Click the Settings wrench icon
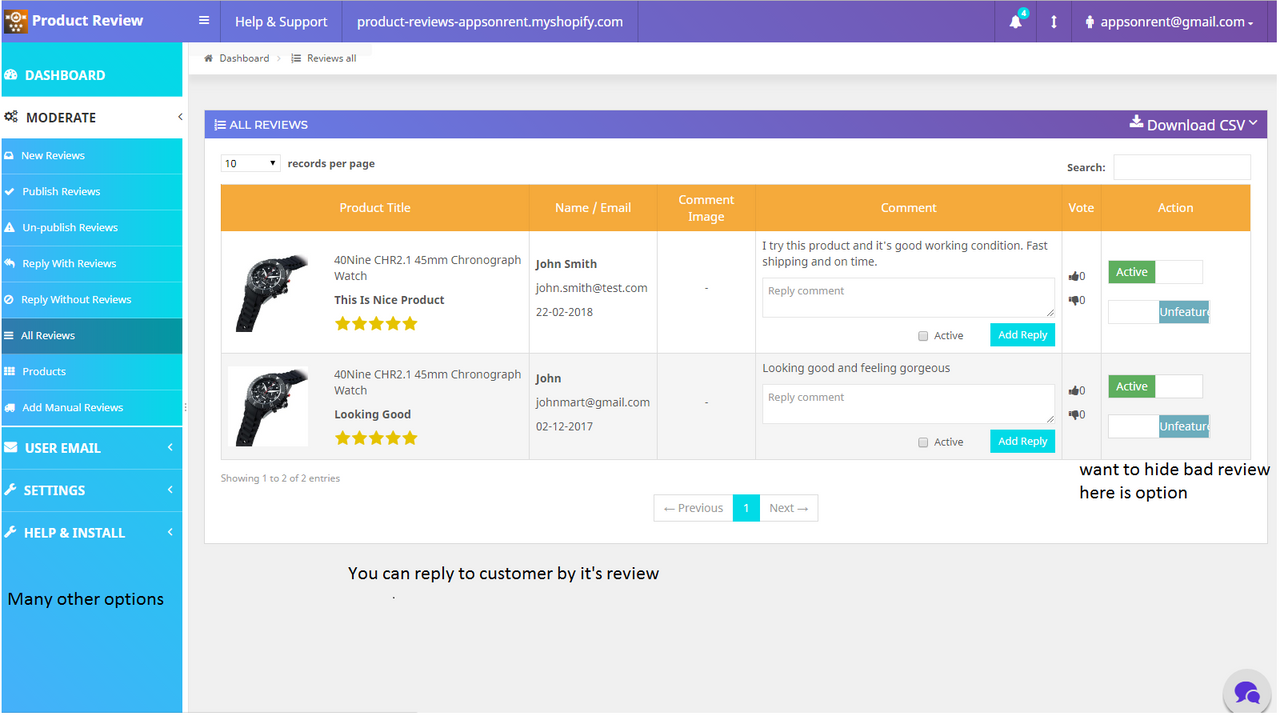 point(11,490)
